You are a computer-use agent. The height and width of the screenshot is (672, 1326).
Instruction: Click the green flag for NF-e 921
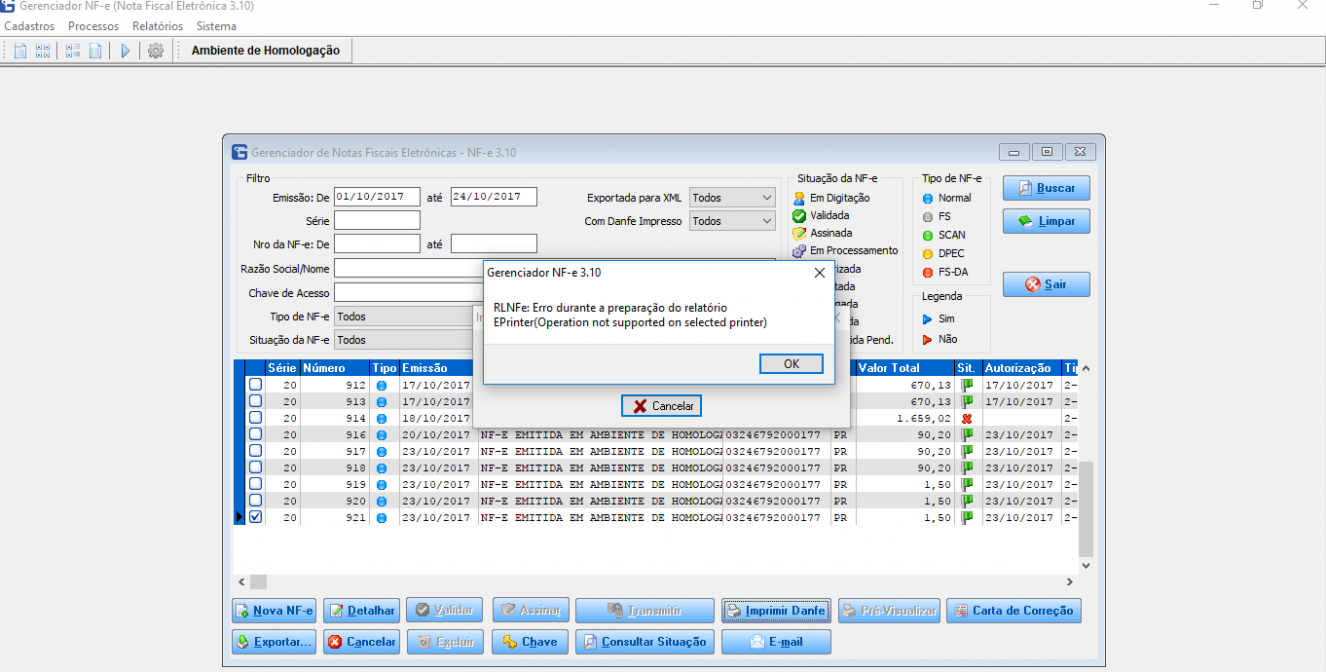click(x=967, y=518)
